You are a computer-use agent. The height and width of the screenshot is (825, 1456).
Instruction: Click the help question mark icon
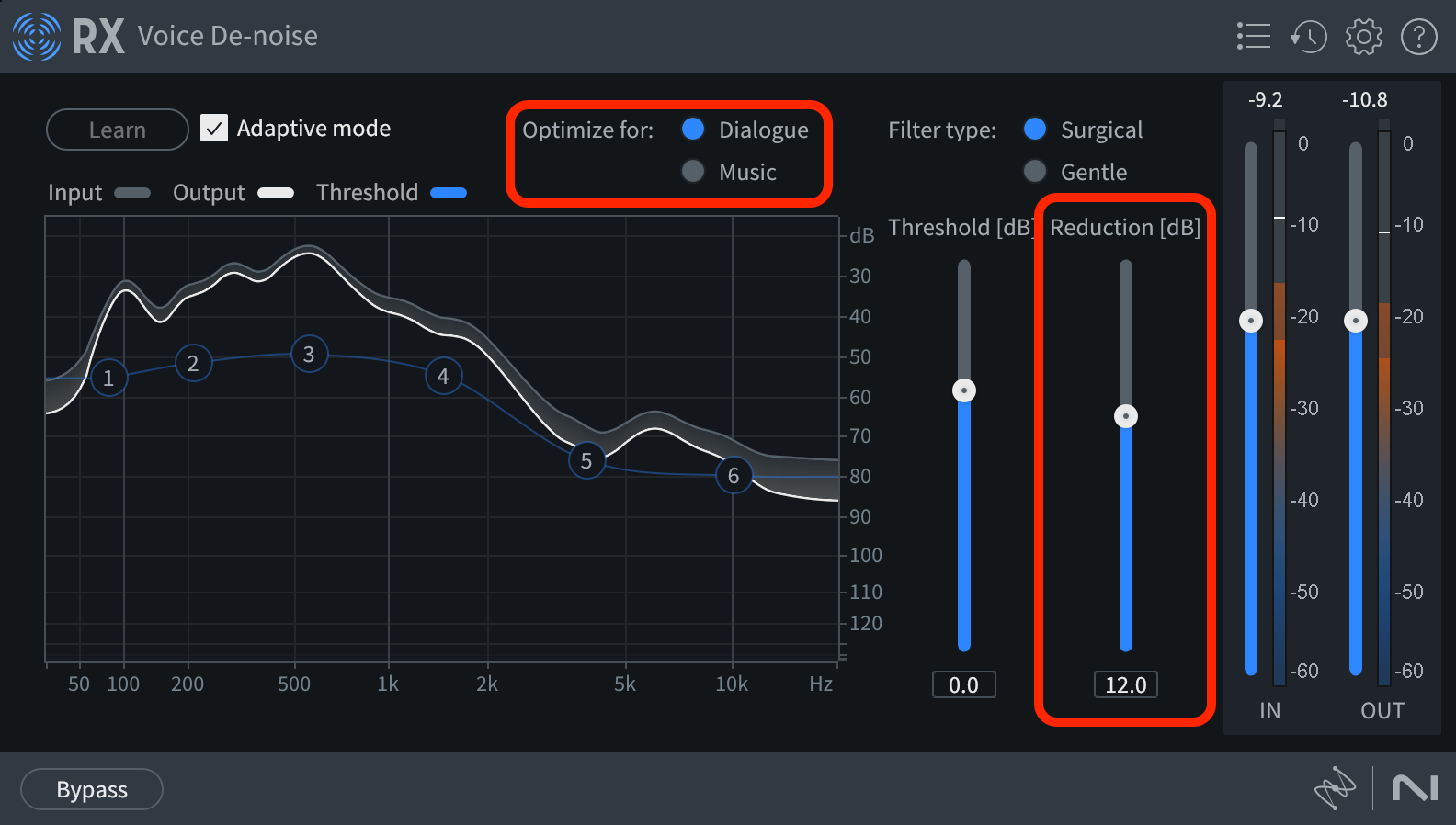point(1418,37)
